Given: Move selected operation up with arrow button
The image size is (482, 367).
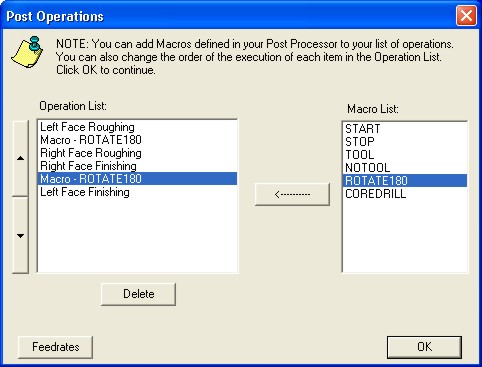Looking at the screenshot, I should coord(20,158).
